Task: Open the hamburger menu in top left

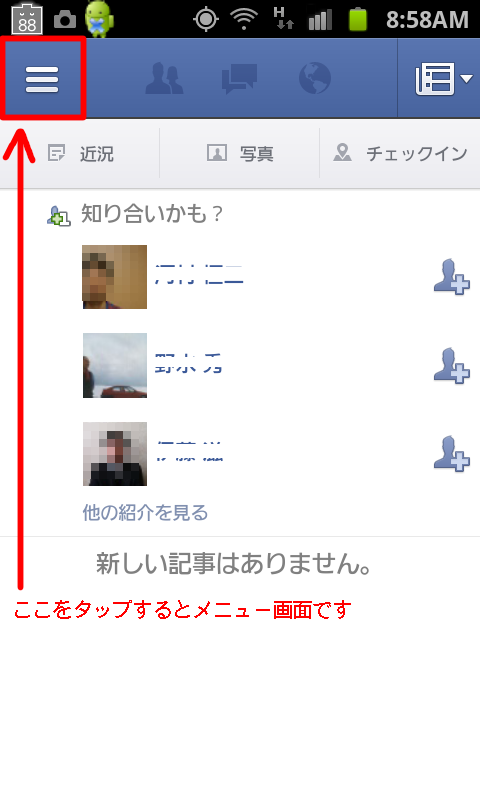Action: [42, 79]
